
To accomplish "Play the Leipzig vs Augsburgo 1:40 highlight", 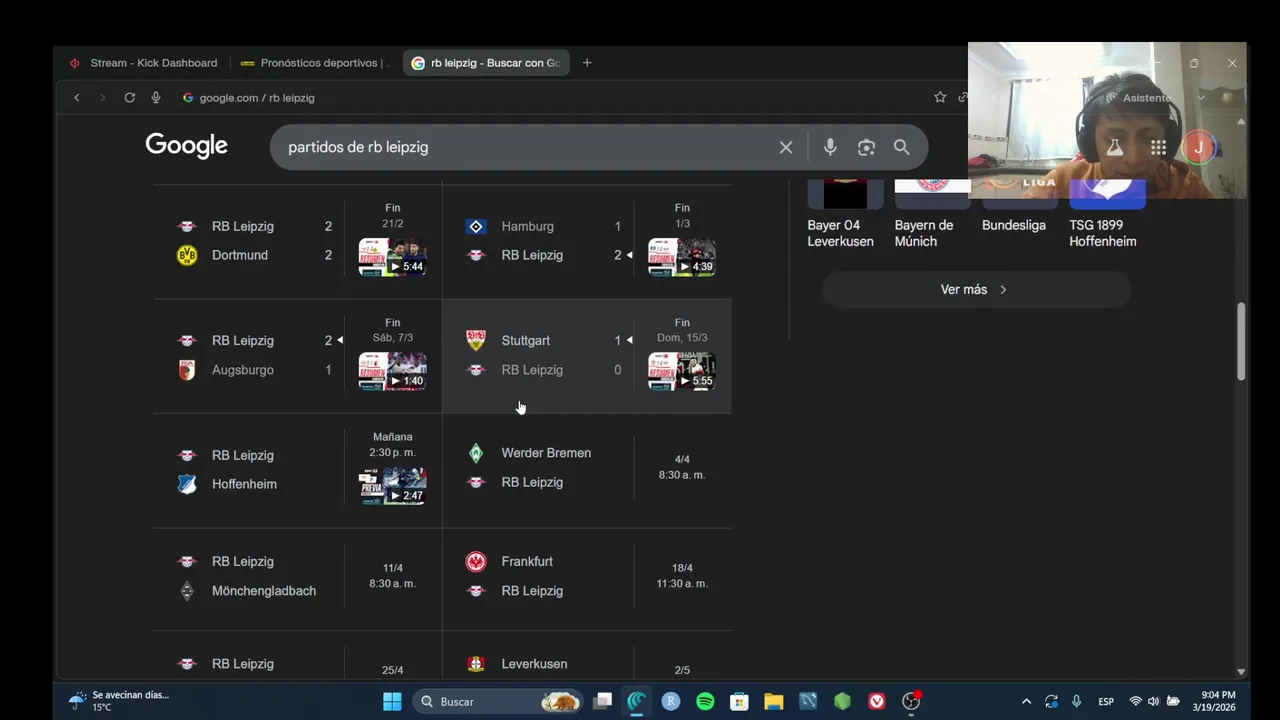I will 393,371.
